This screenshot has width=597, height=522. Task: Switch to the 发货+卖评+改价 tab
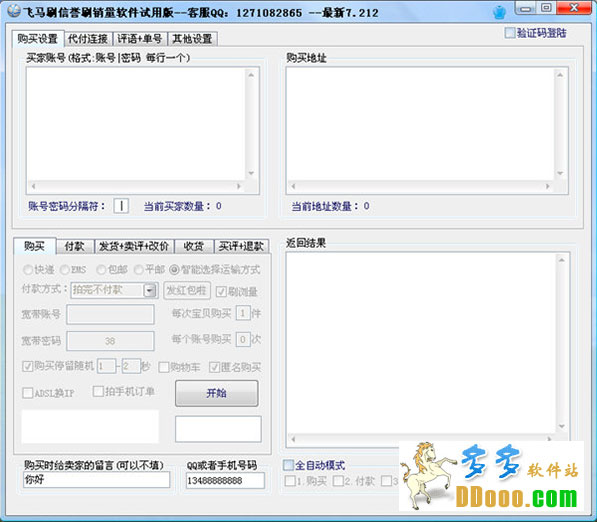coord(134,246)
